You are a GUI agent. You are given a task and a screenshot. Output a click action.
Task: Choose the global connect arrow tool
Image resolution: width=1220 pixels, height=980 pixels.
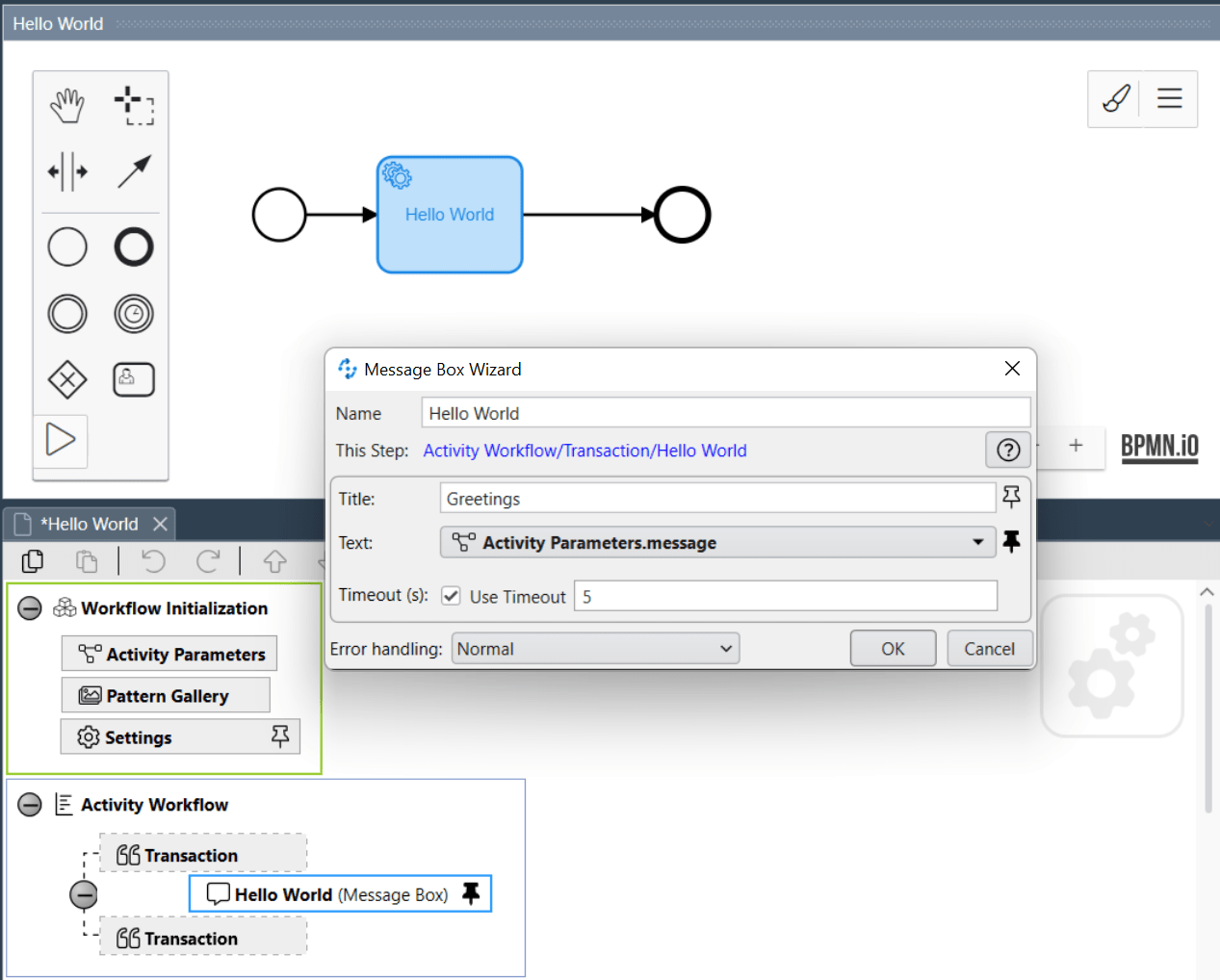pos(134,171)
